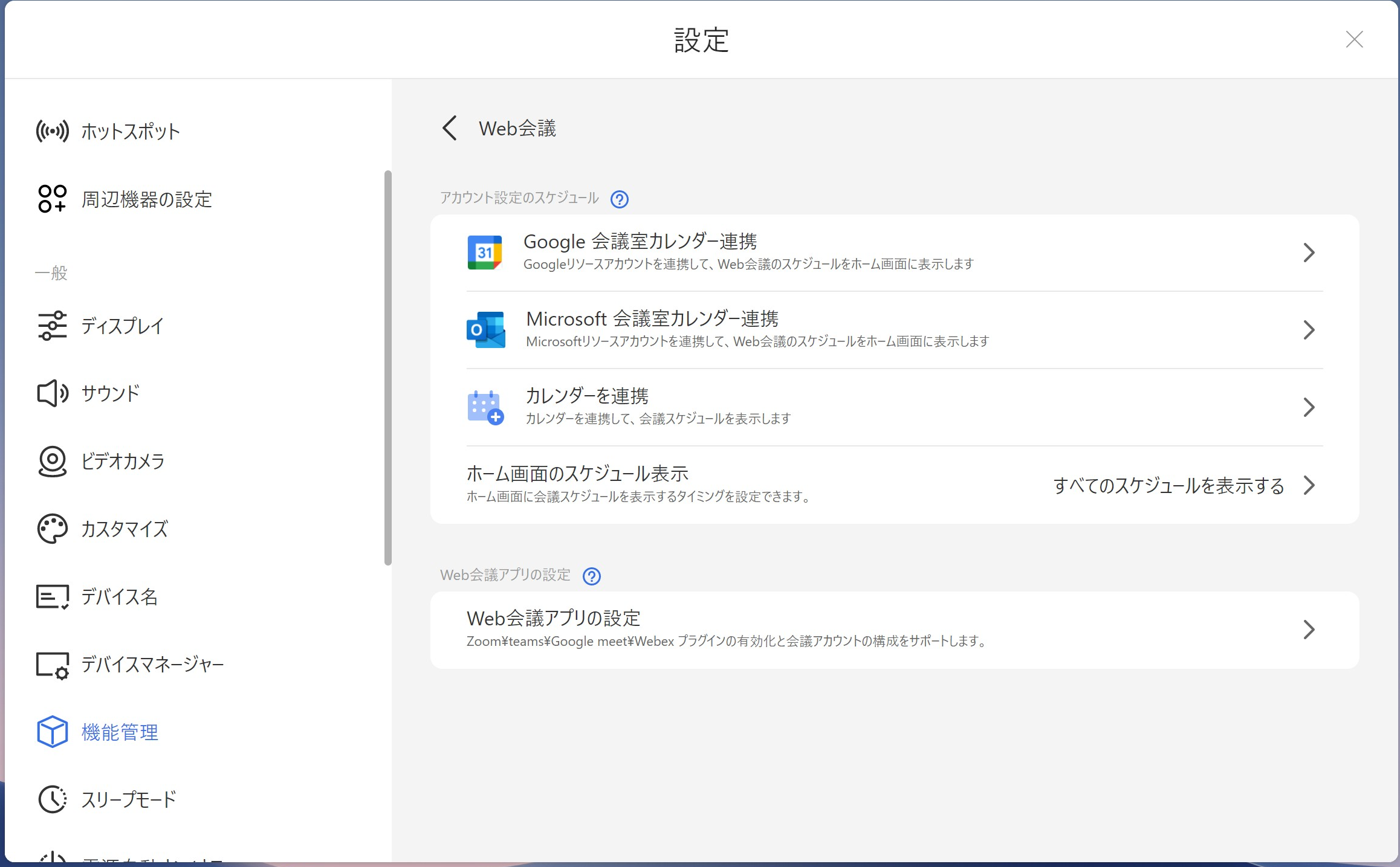
Task: Click help icon beside Web会議アプリの設定 heading
Action: (x=591, y=576)
